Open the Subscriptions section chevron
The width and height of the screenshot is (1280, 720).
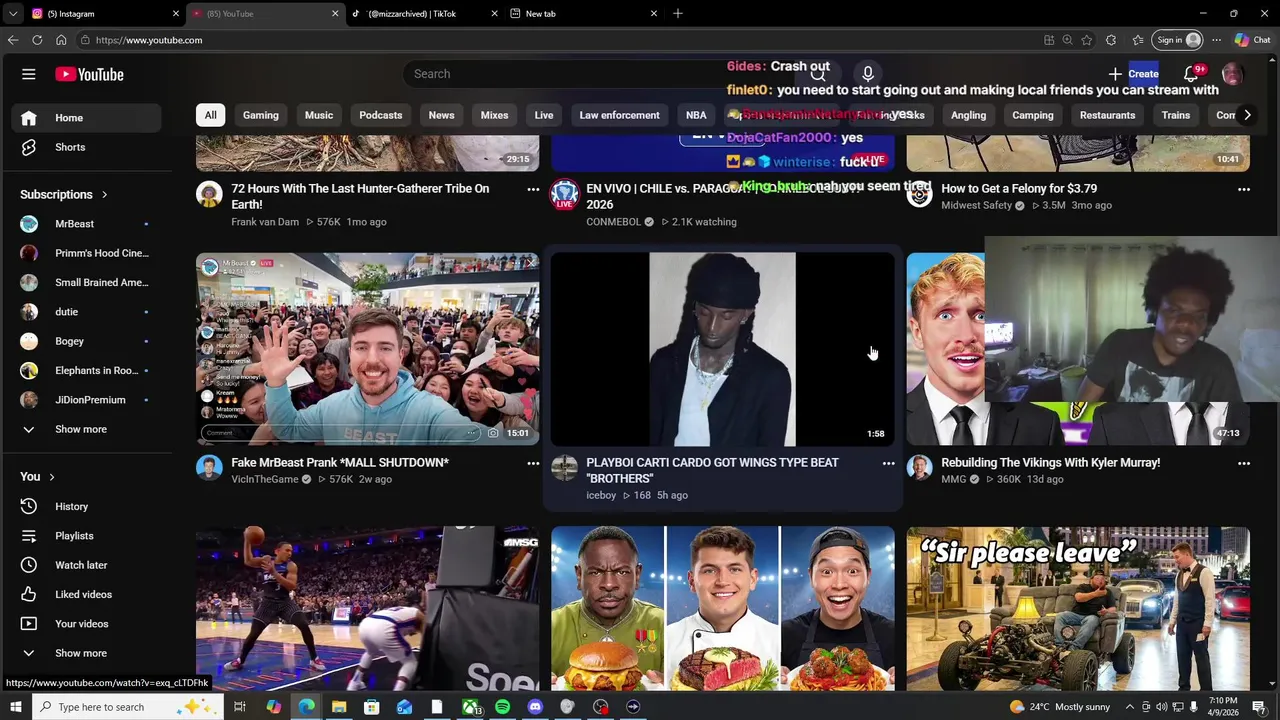click(104, 194)
